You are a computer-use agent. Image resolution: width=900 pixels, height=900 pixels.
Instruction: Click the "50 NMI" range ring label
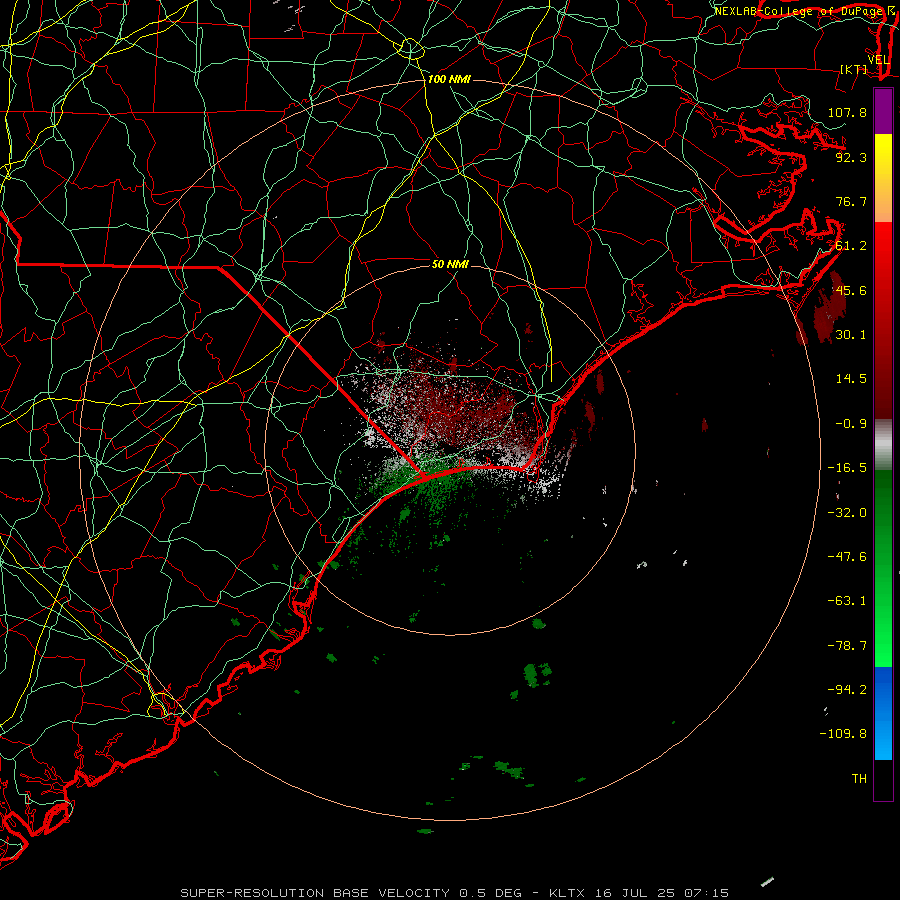point(450,264)
